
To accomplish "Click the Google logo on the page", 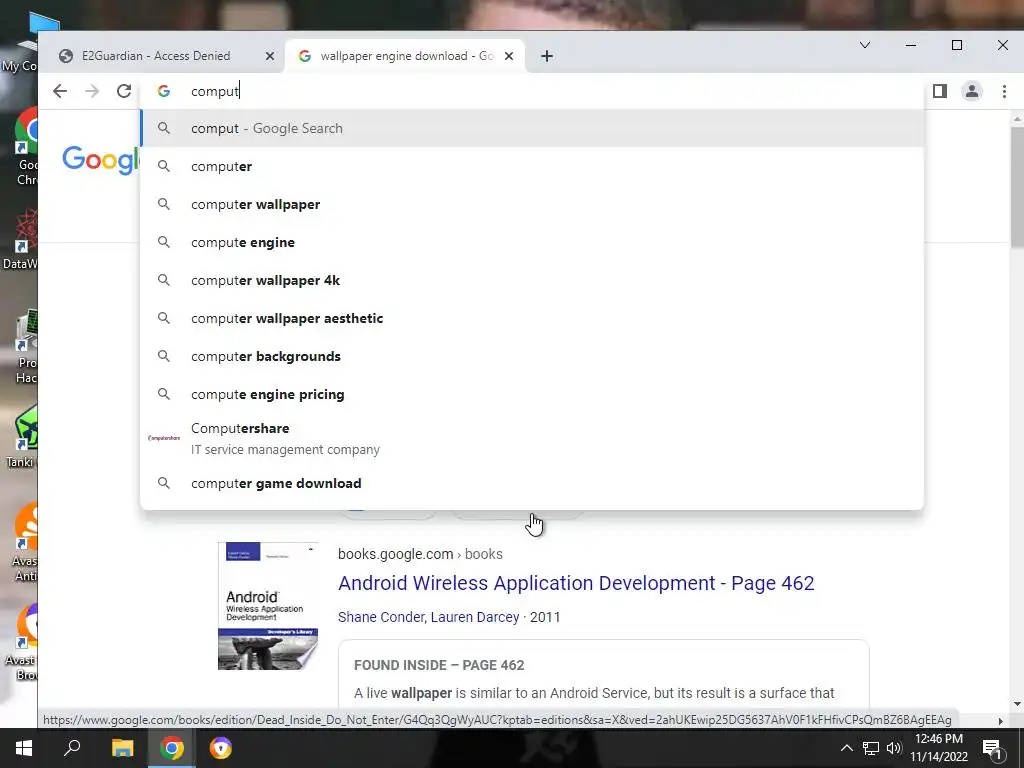I will 101,160.
